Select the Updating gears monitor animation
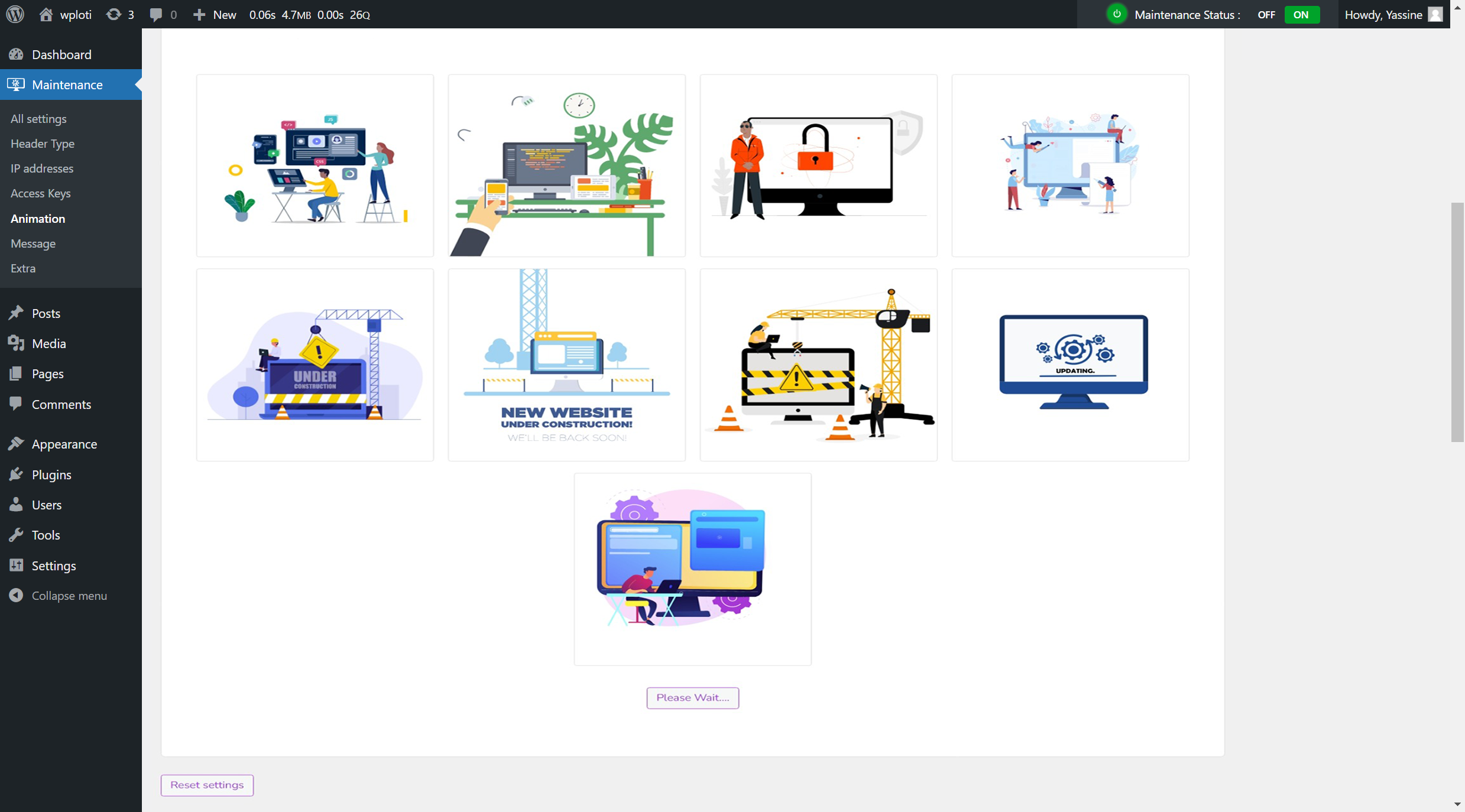Screen dimensions: 1465x812 pos(1071,365)
